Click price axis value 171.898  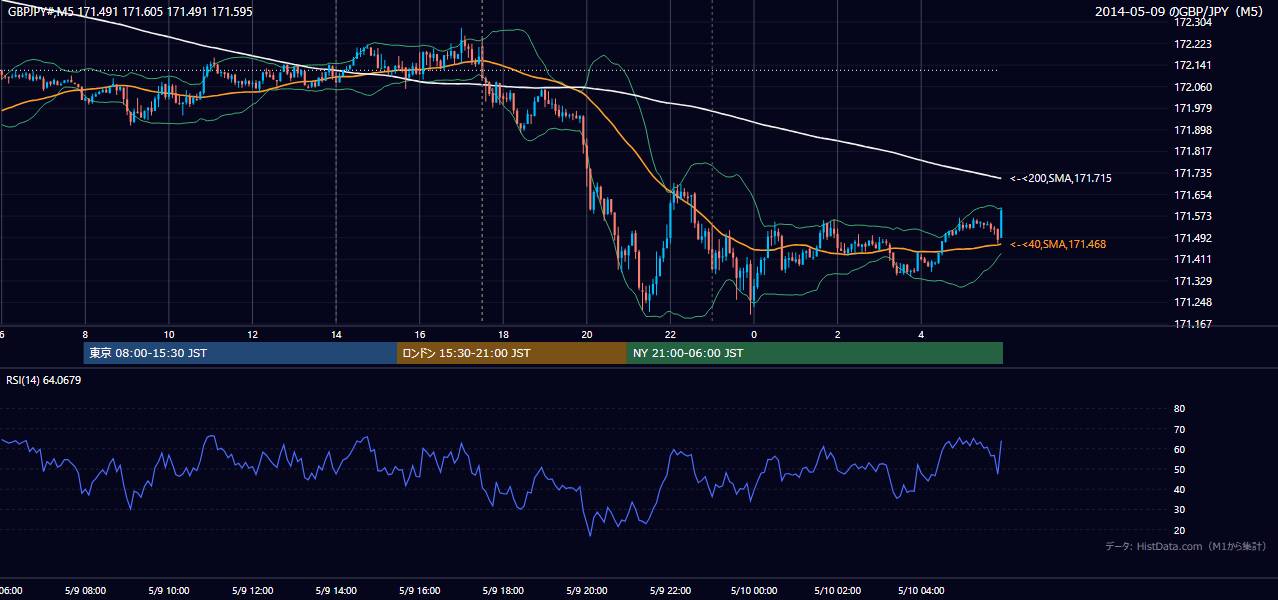click(1193, 130)
